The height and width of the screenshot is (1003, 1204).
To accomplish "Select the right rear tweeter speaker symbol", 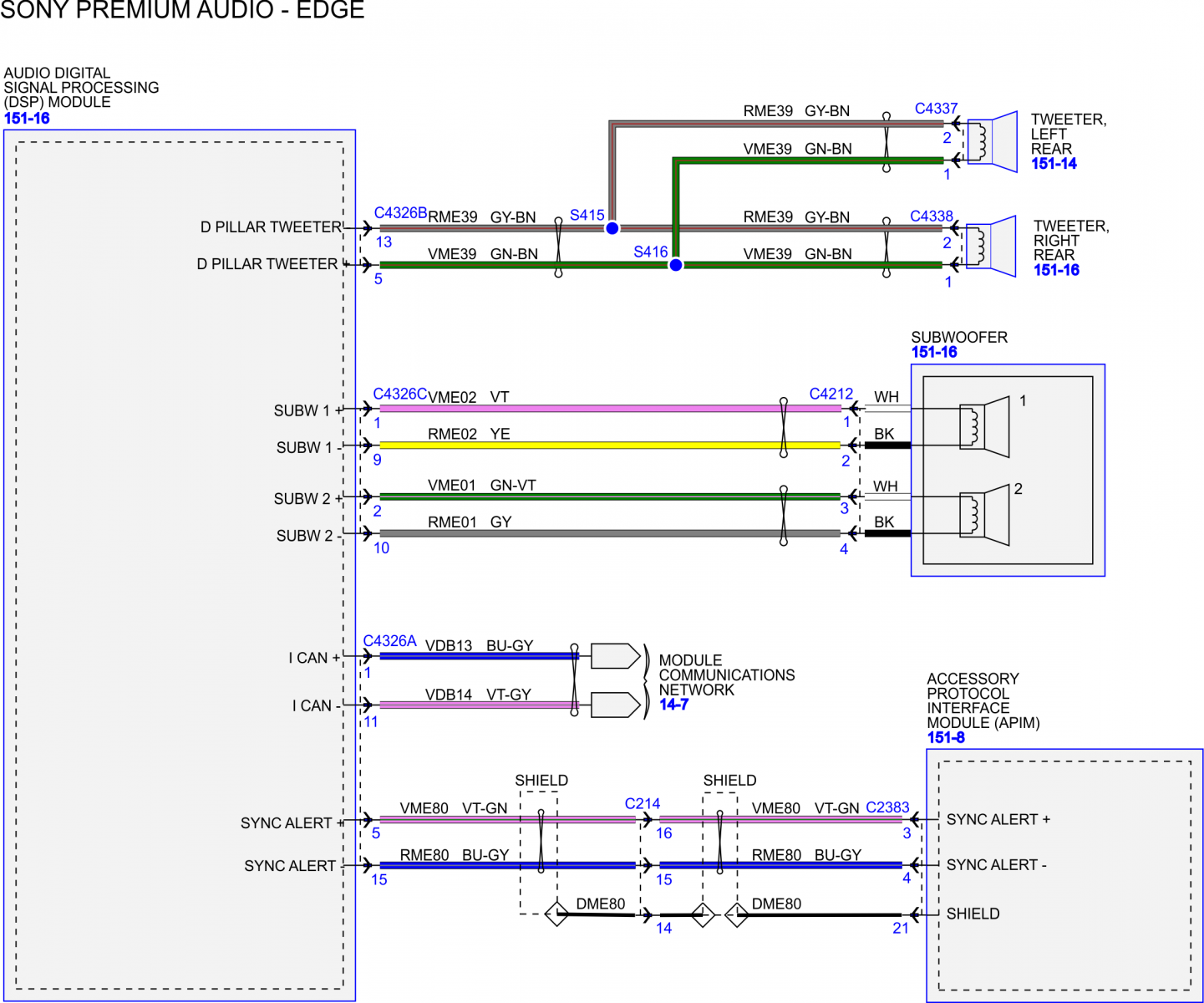I will [991, 247].
